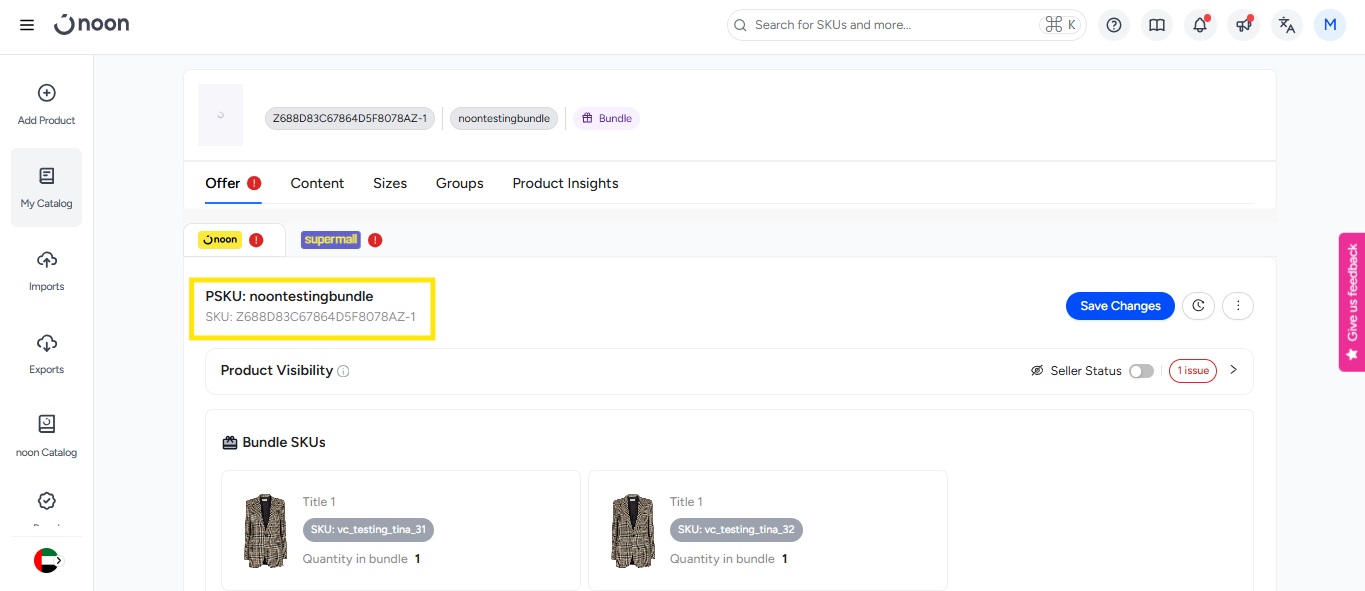
Task: Click the help question mark icon
Action: pos(1114,25)
